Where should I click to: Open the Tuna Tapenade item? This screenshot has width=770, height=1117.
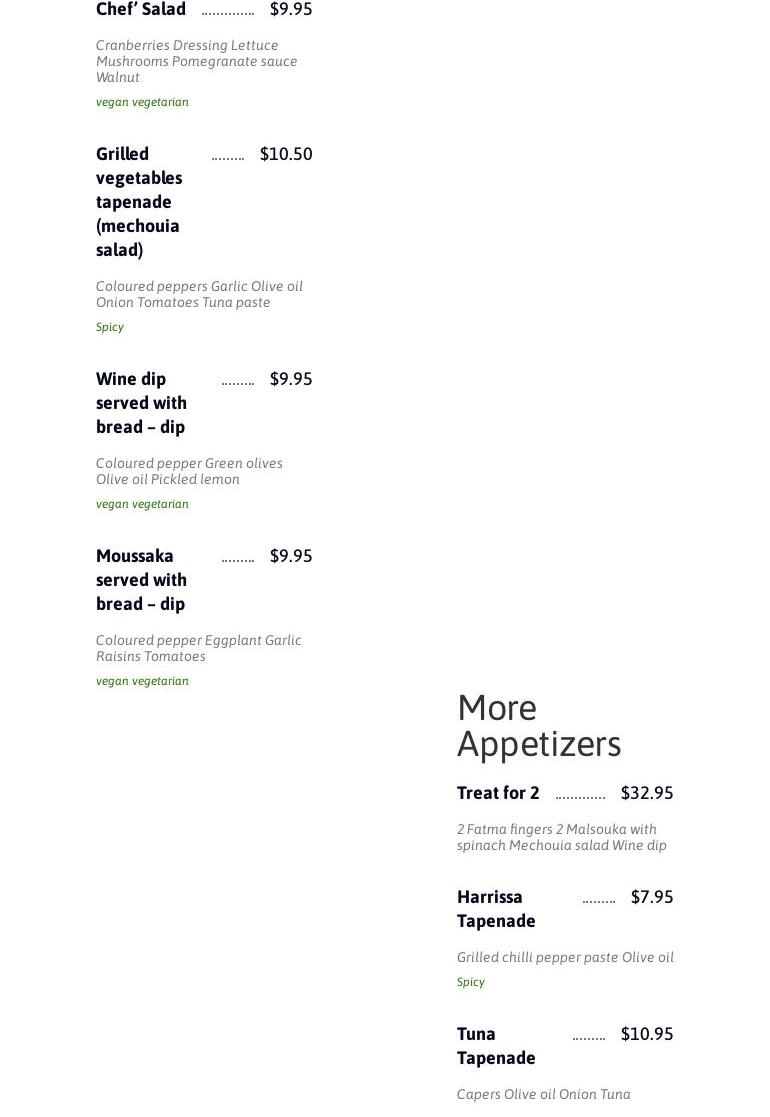coord(496,1045)
